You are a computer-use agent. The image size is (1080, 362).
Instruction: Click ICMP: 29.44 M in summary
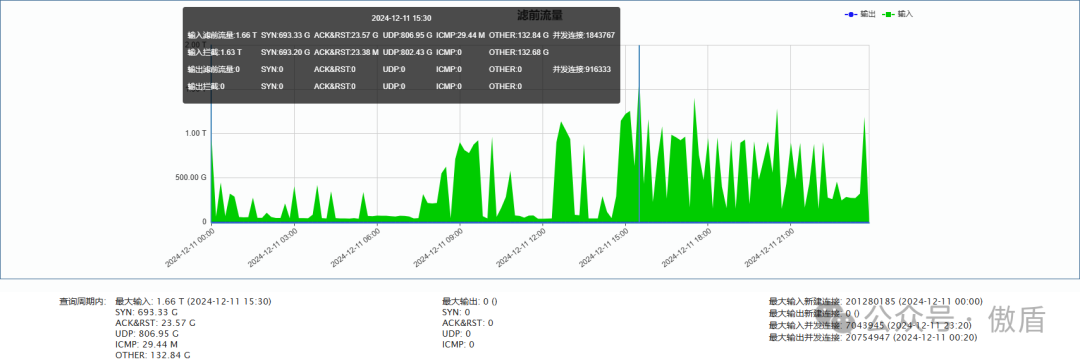tap(148, 344)
